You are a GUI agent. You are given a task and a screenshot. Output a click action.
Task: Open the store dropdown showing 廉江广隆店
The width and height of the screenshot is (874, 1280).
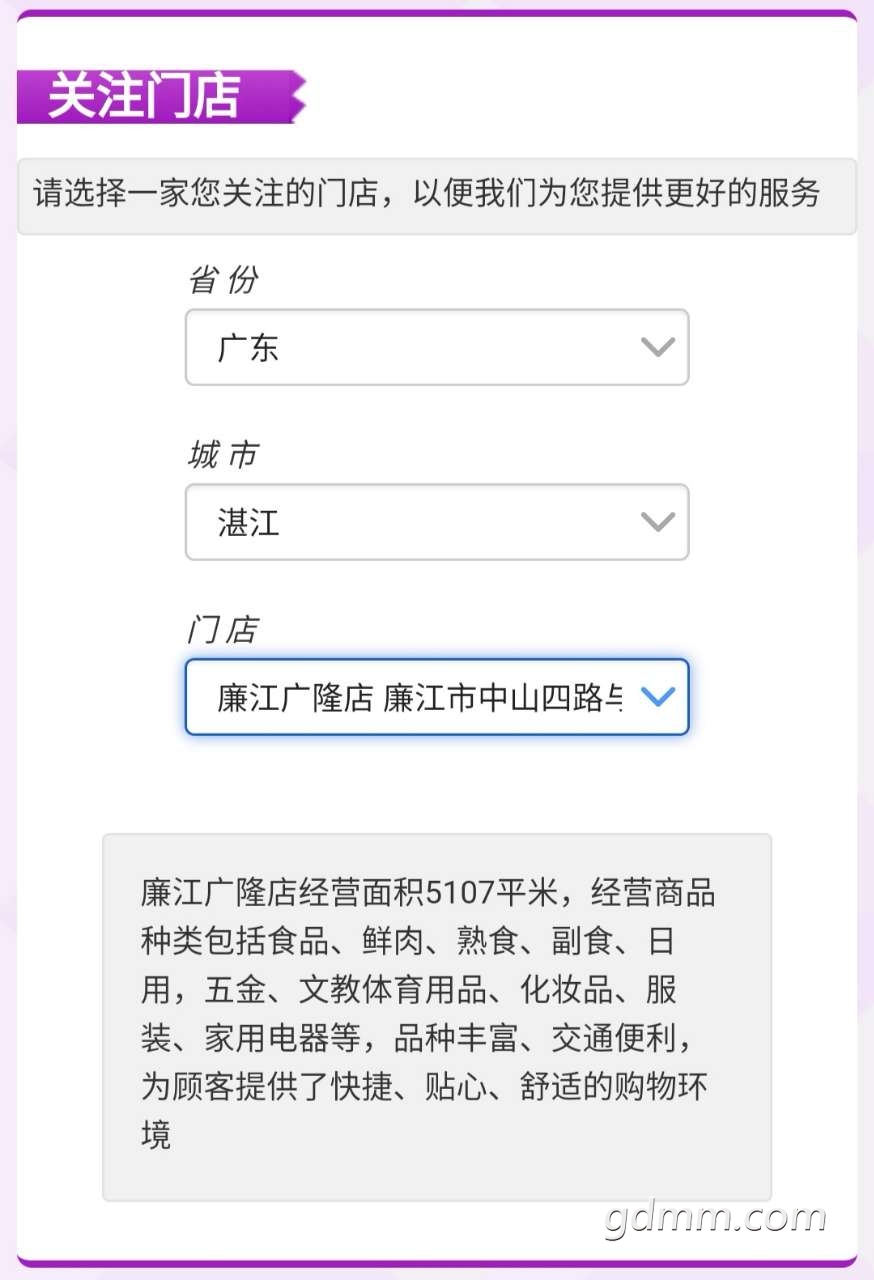[420, 697]
